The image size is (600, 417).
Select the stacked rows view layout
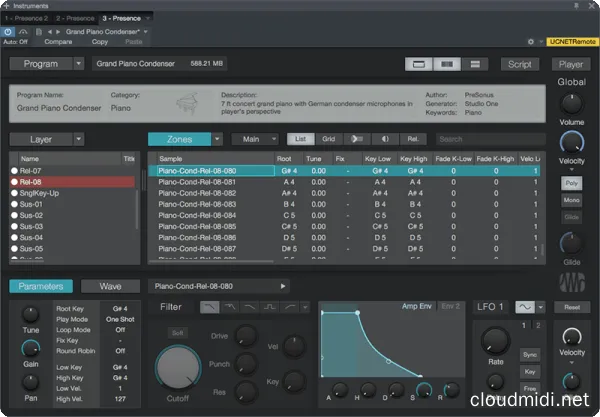[475, 64]
